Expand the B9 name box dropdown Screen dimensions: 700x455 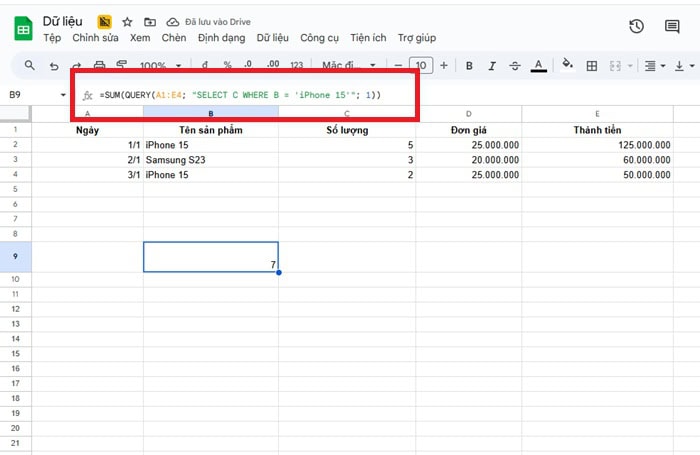(64, 95)
